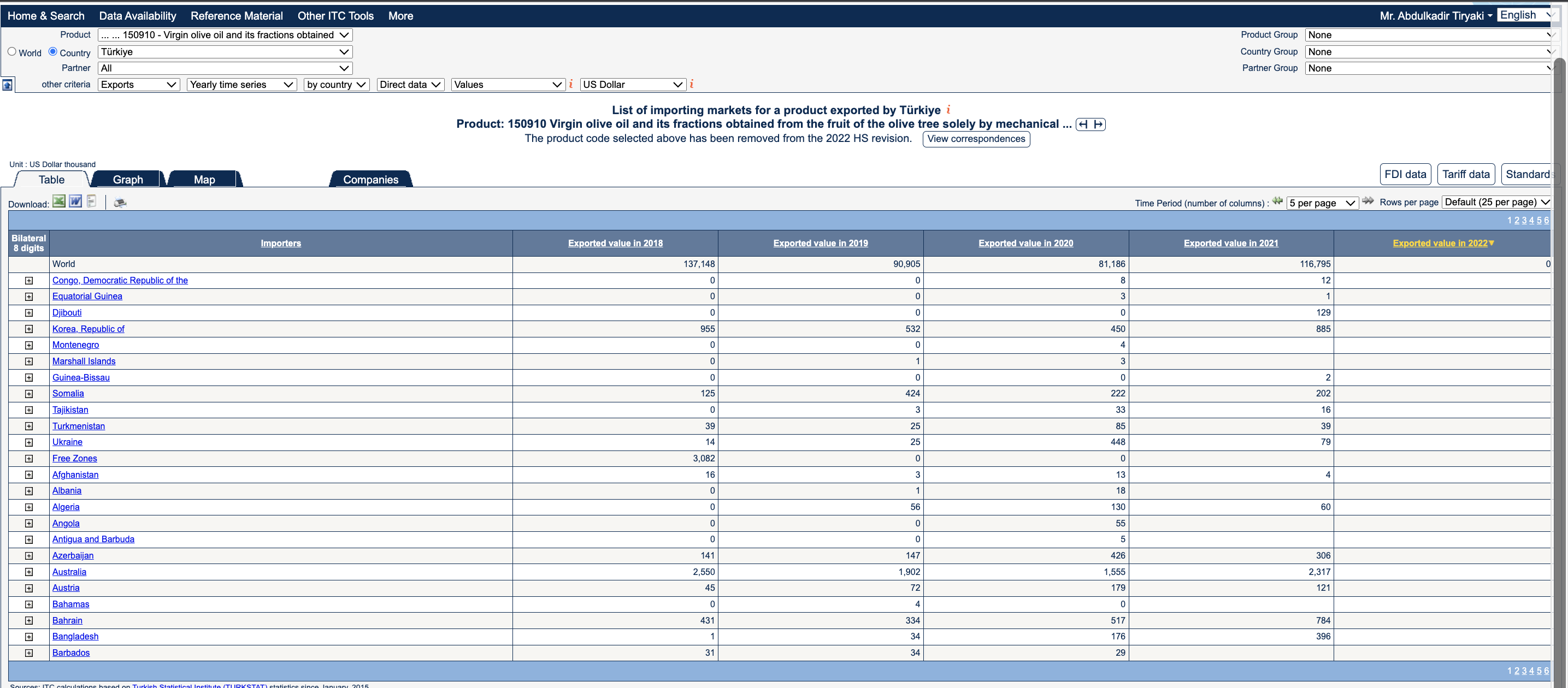Click the Tariff data button

1466,175
